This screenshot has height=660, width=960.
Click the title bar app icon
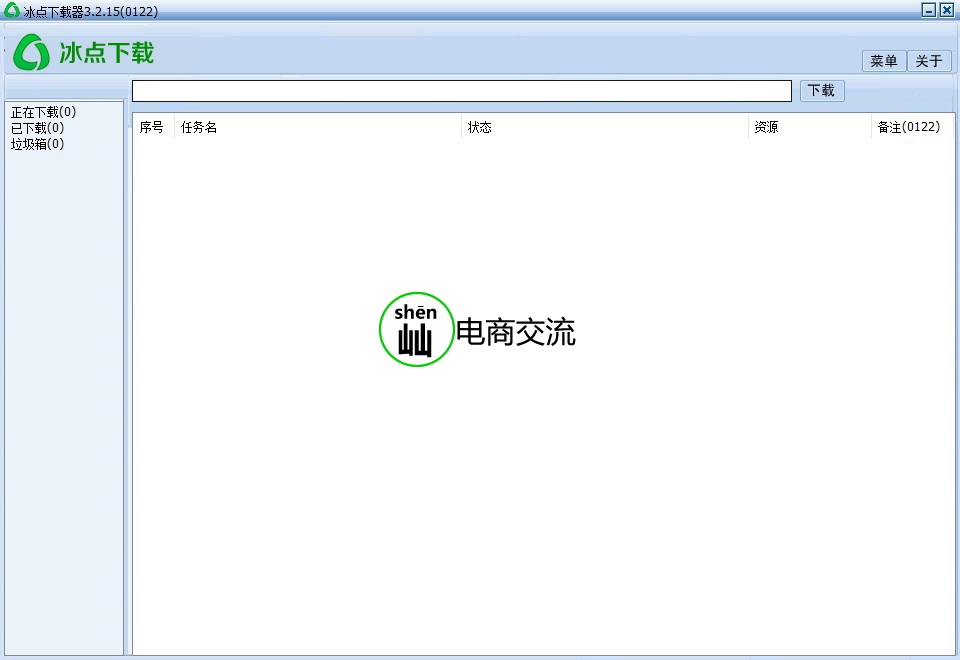click(x=12, y=10)
